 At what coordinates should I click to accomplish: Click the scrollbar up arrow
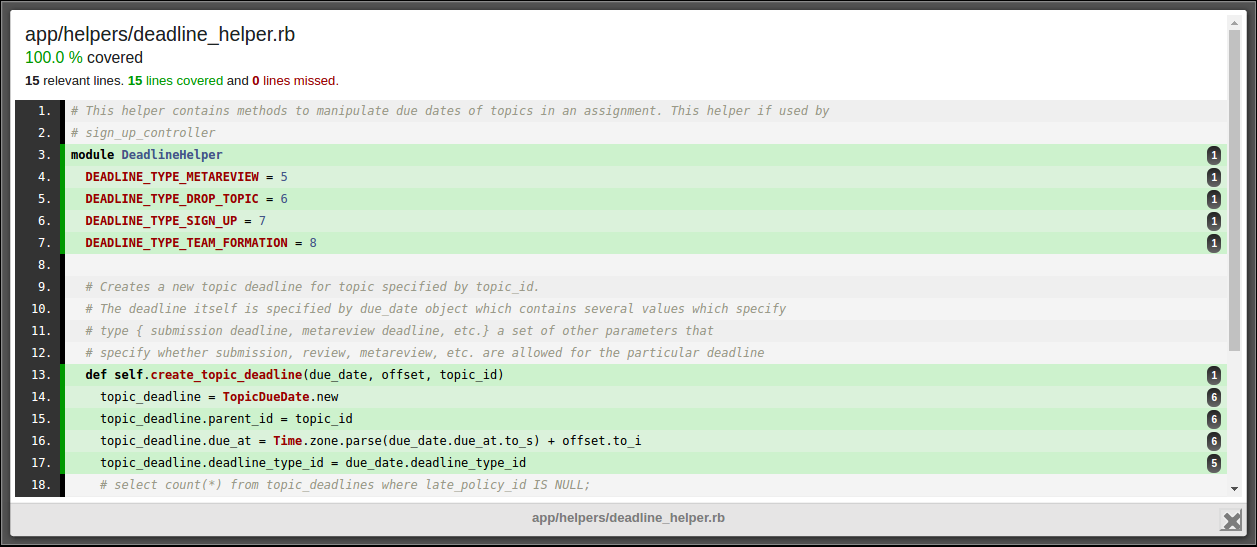(x=1234, y=21)
